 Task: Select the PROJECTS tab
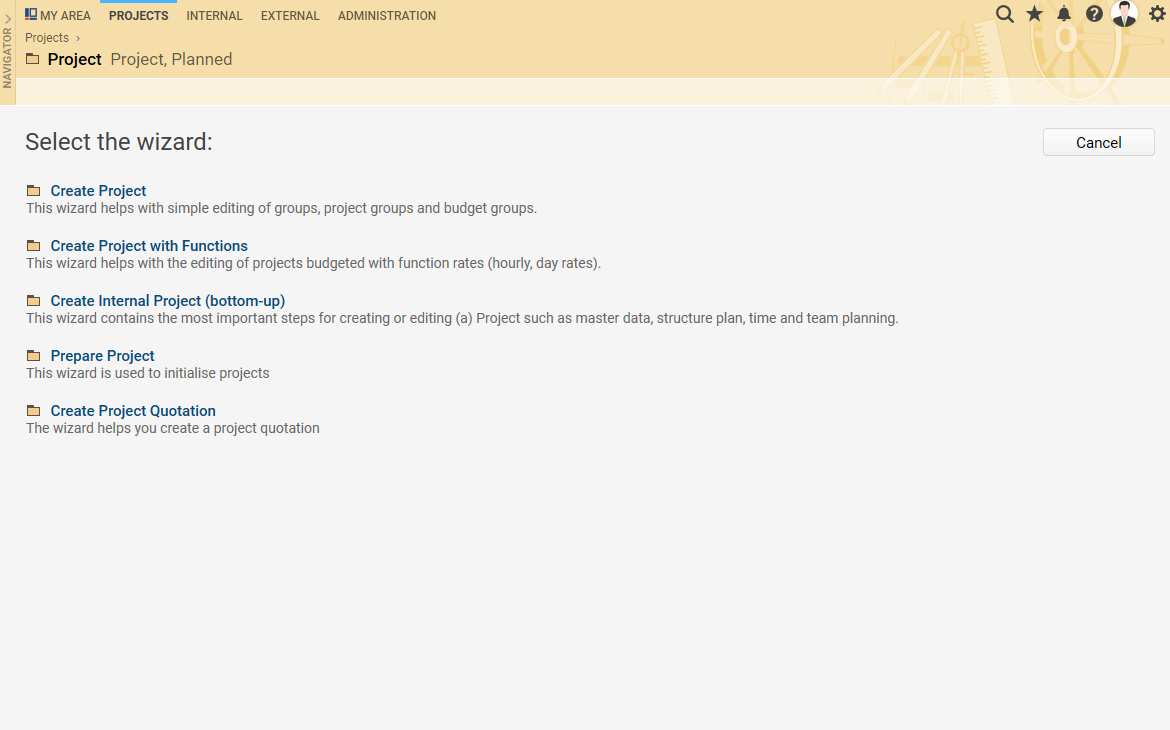click(x=139, y=16)
